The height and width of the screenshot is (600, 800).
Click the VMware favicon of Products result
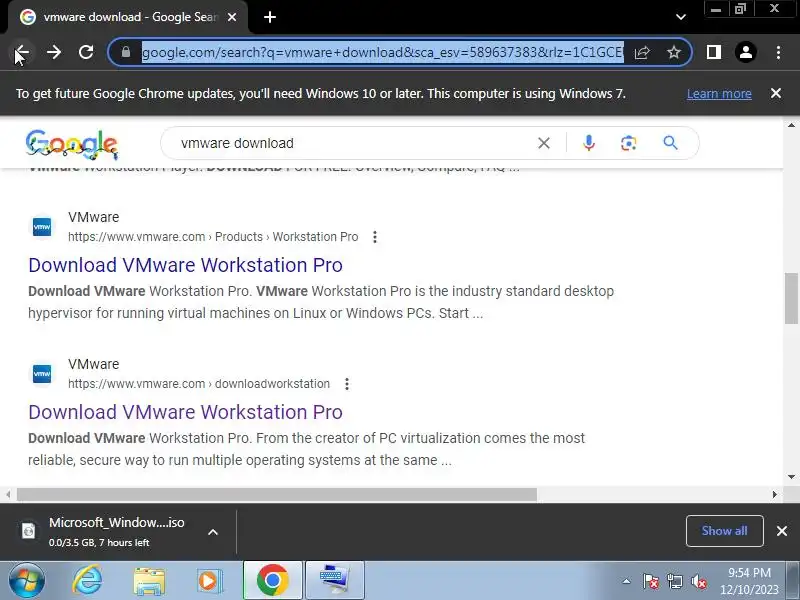(42, 227)
